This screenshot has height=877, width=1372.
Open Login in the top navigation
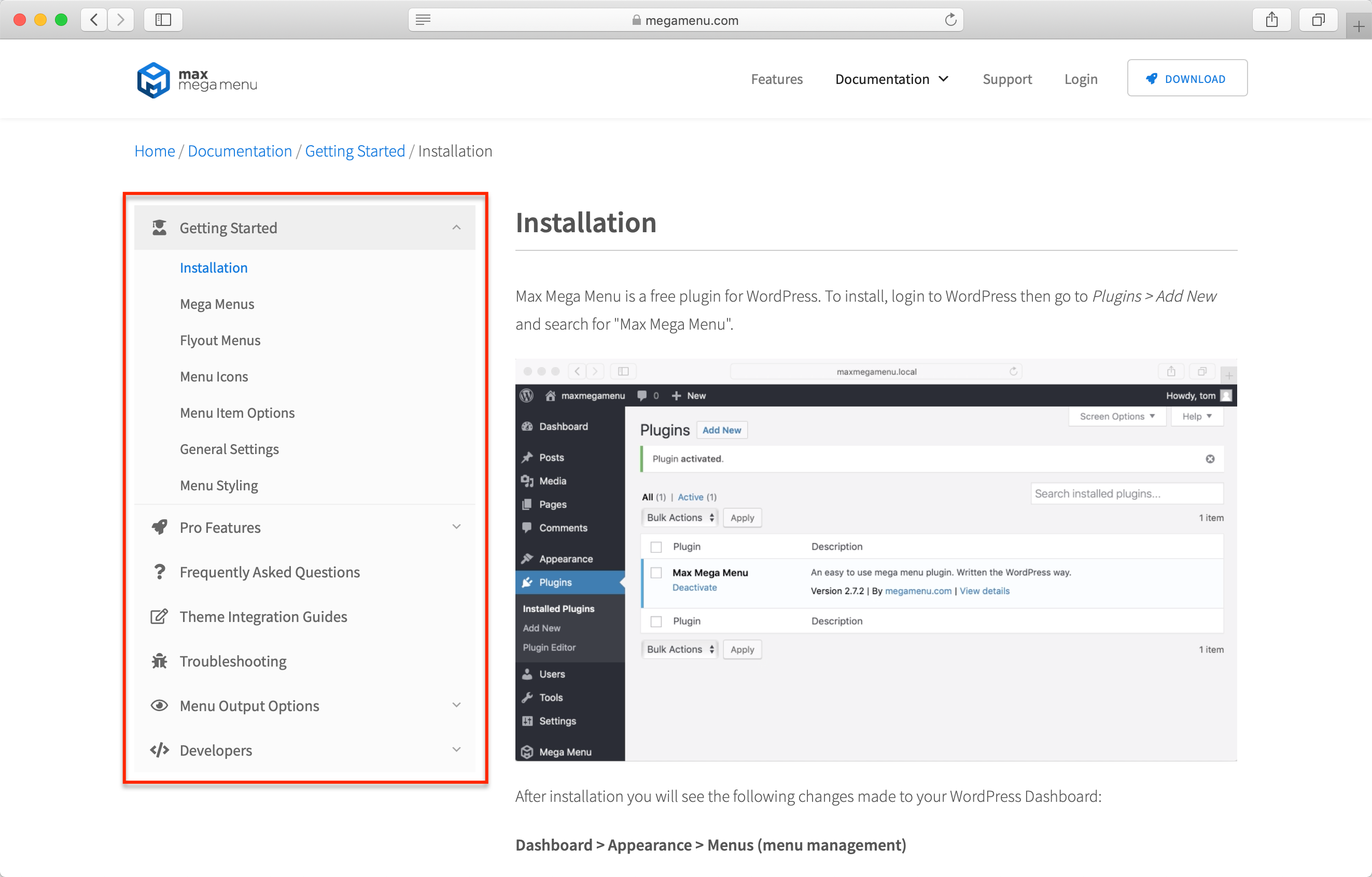(1081, 79)
